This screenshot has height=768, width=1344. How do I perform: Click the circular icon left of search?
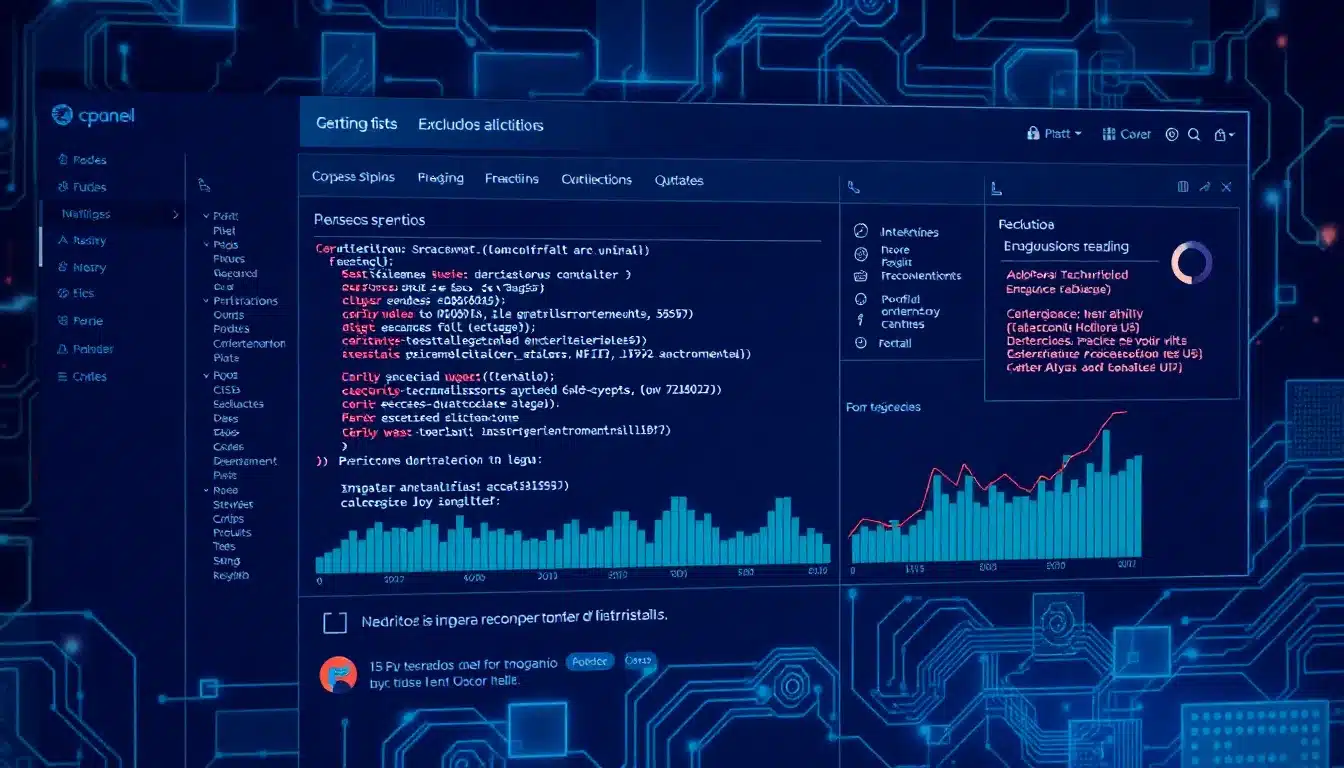tap(1172, 134)
